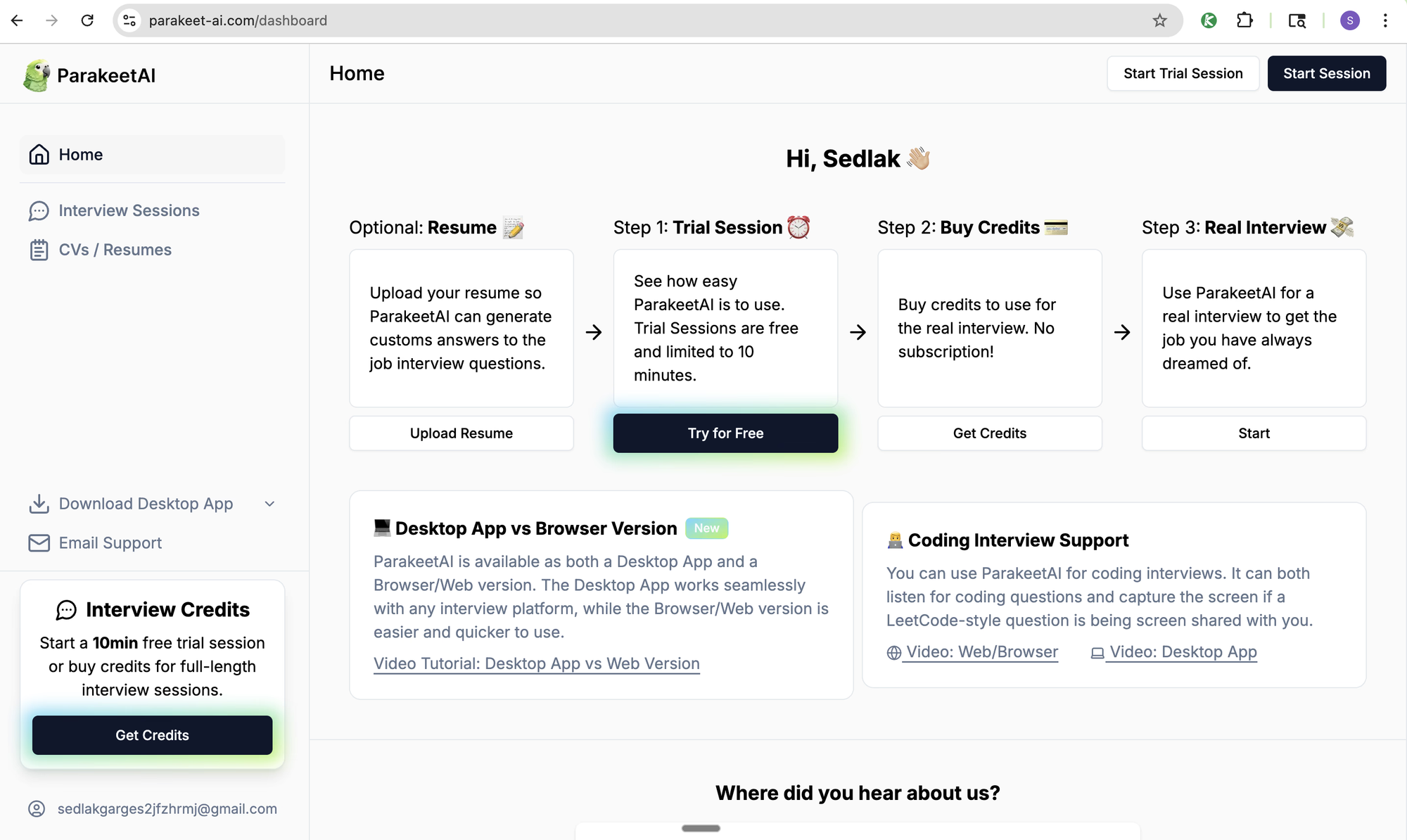Screen dimensions: 1407x840
Task: Open CVs / Resumes in sidebar
Action: [115, 250]
